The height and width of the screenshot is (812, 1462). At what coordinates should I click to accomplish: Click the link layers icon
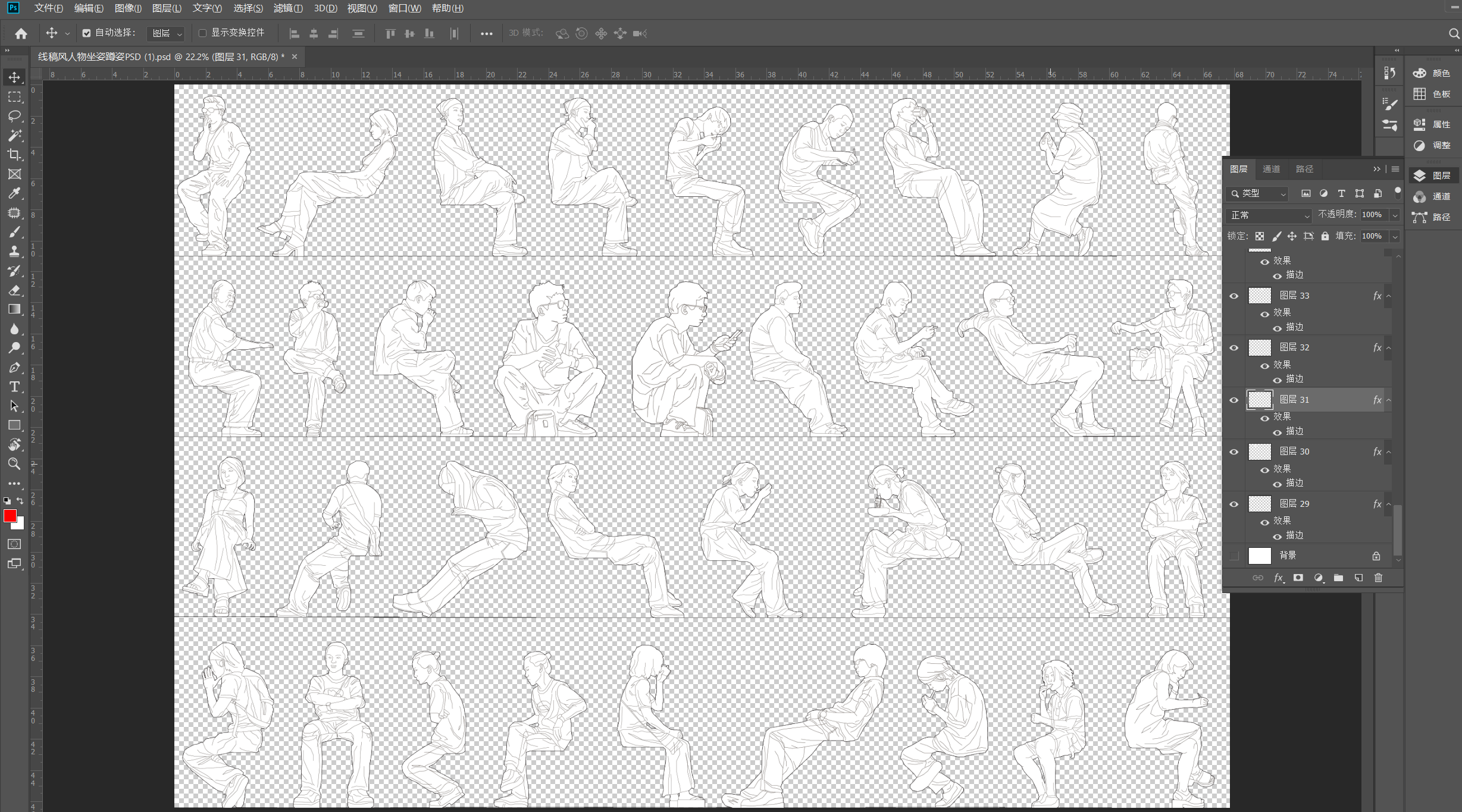pyautogui.click(x=1258, y=578)
